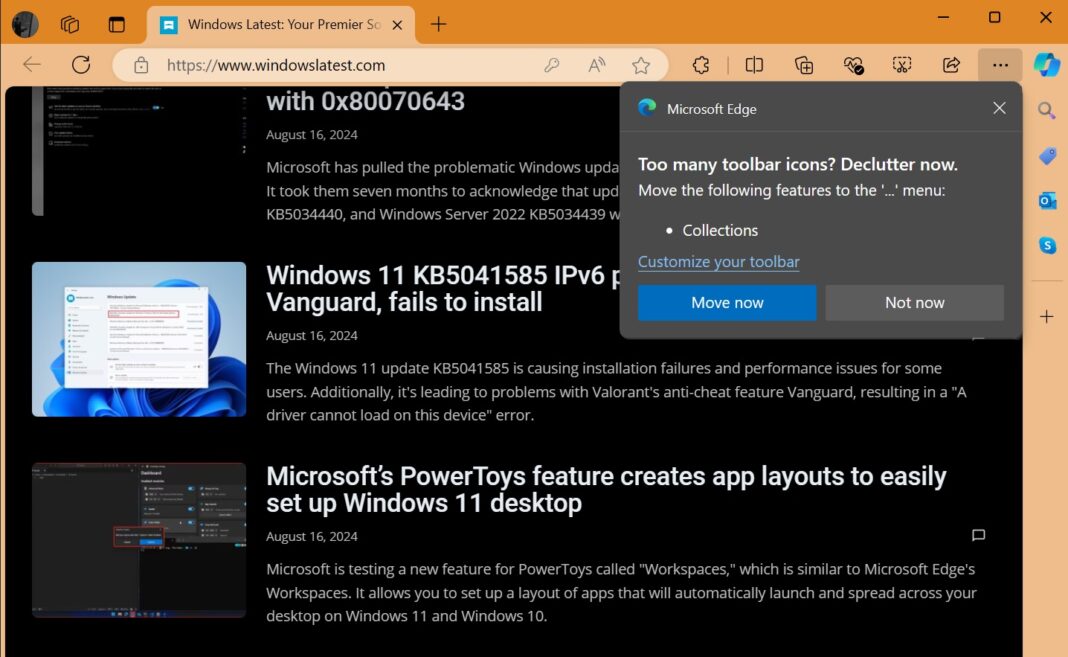Add the page to favorites
Screen dimensions: 1068x657
click(641, 64)
